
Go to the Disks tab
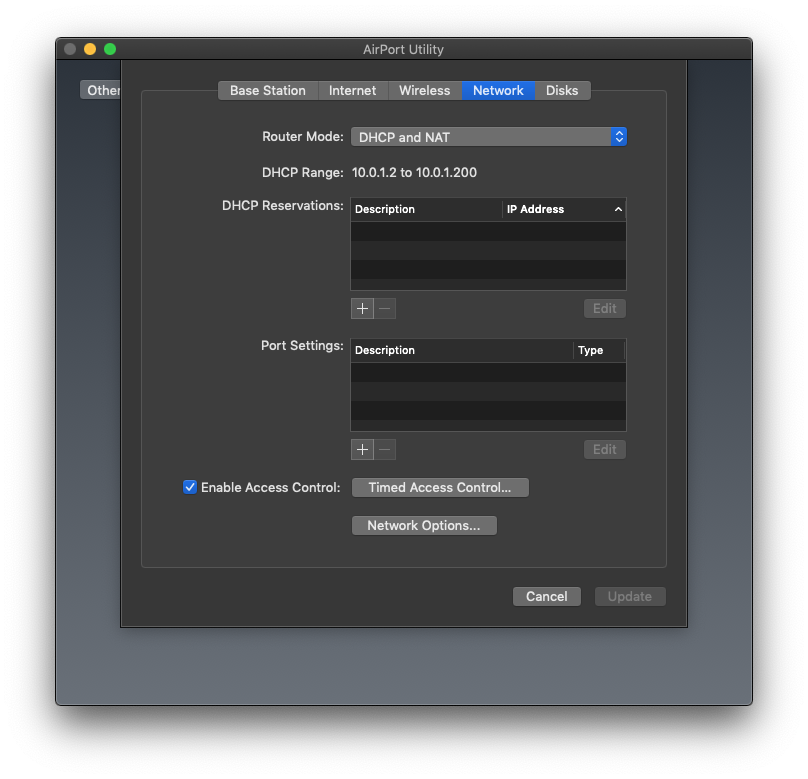(x=562, y=91)
